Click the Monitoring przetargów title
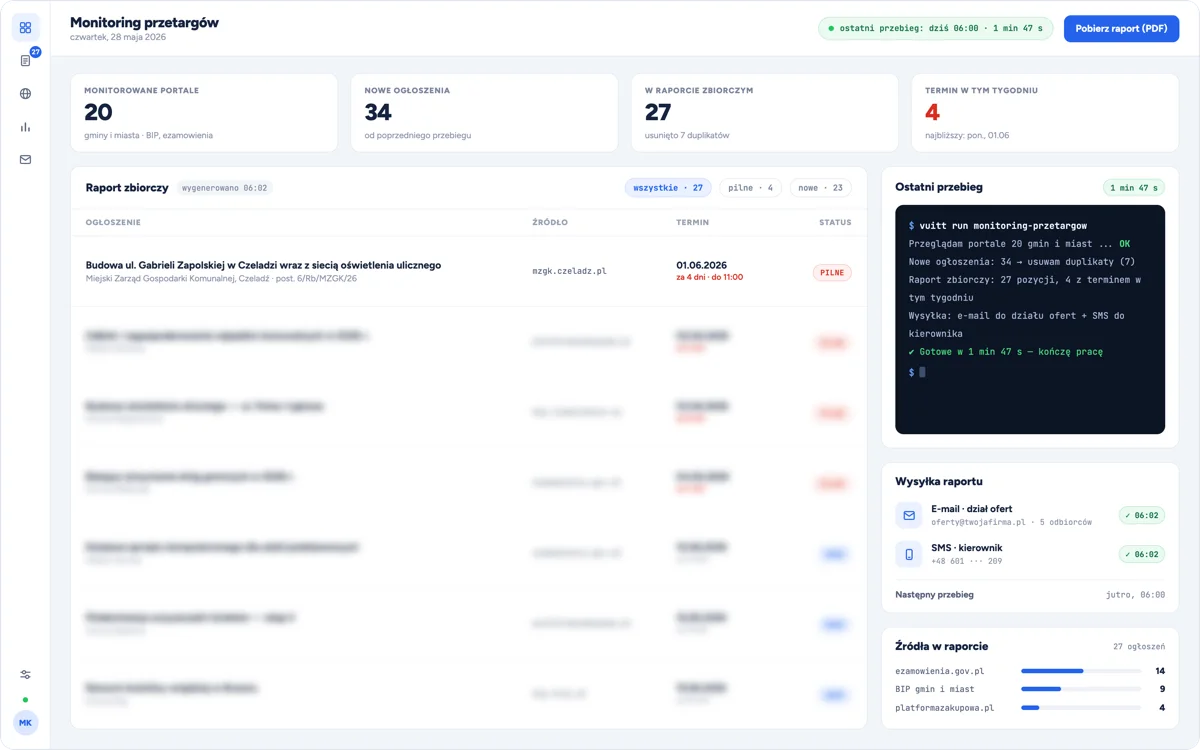1200x750 pixels. [144, 22]
